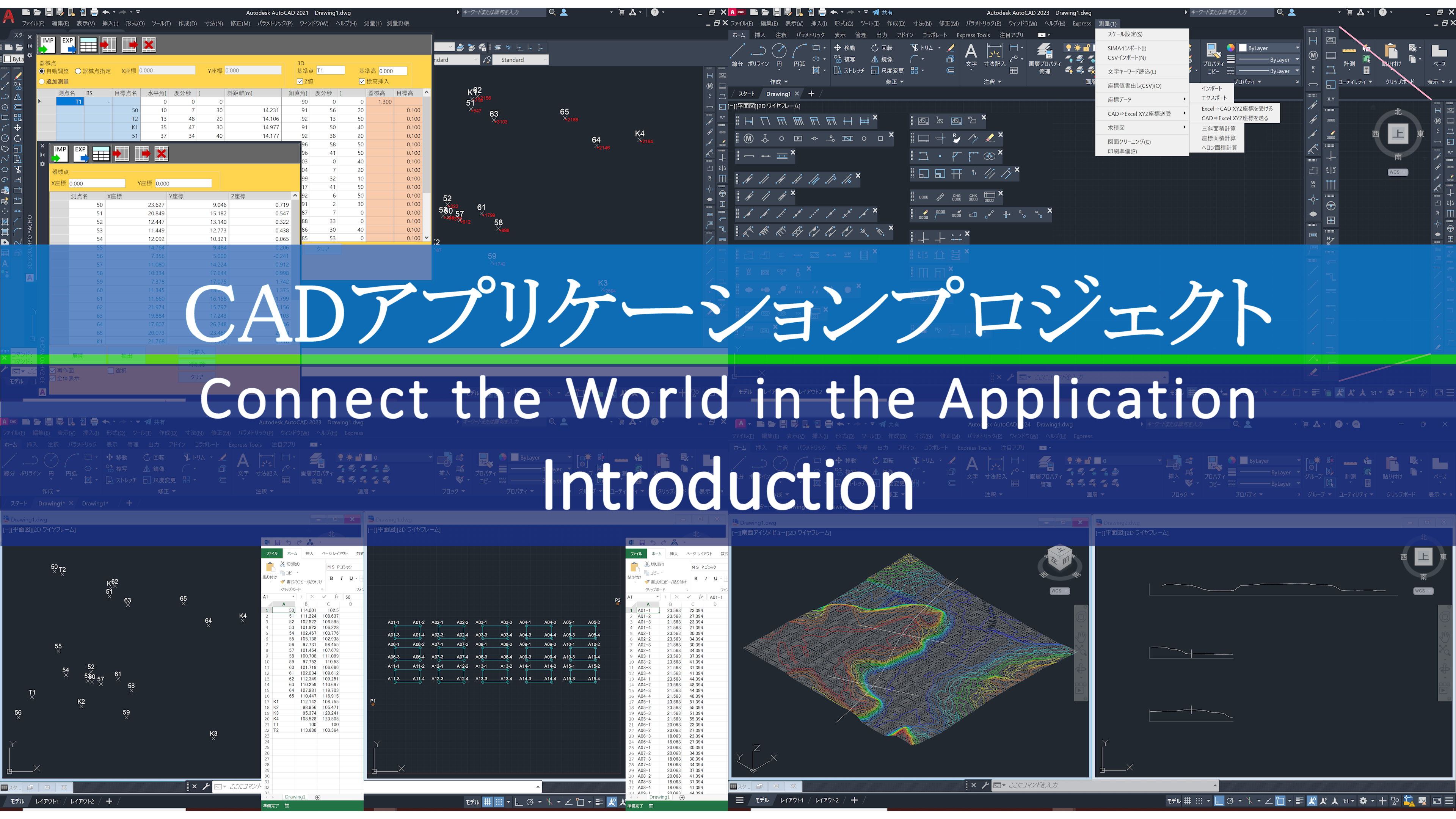1456x819 pixels.
Task: Click the 文字 text tool in the AutoCAD 2023 ribbon
Action: point(971,55)
